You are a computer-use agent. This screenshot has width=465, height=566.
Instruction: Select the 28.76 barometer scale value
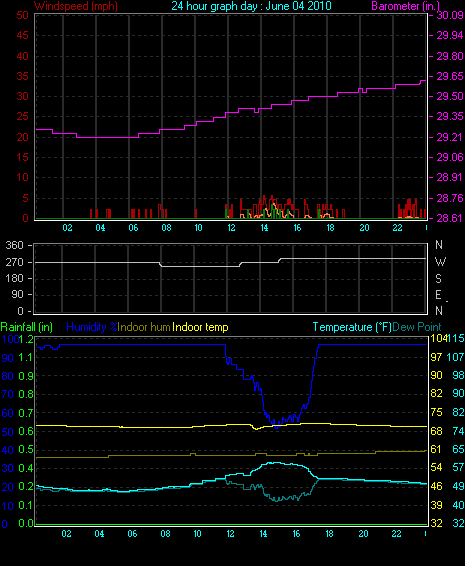450,198
